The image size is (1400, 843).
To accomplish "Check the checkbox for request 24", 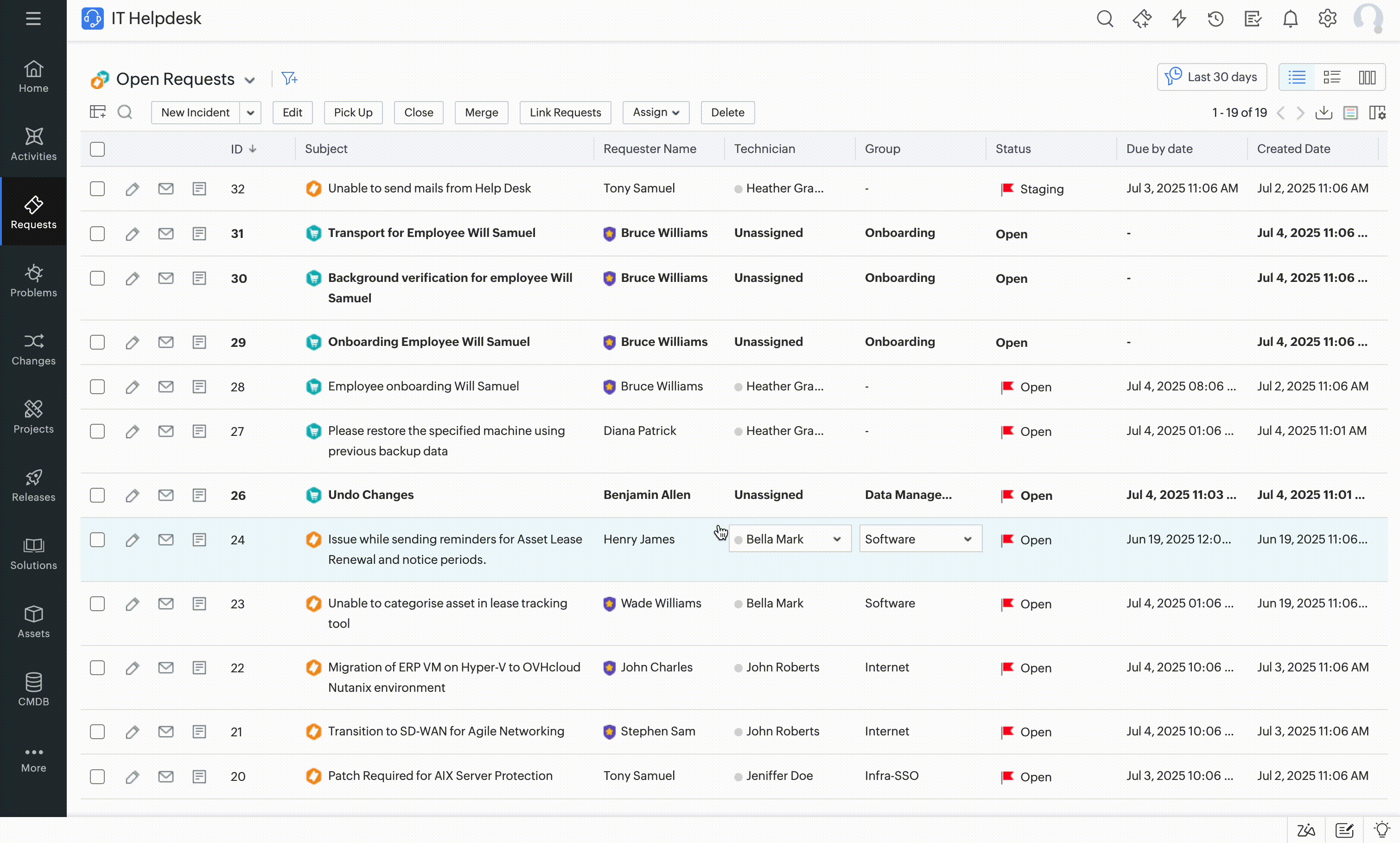I will tap(97, 540).
